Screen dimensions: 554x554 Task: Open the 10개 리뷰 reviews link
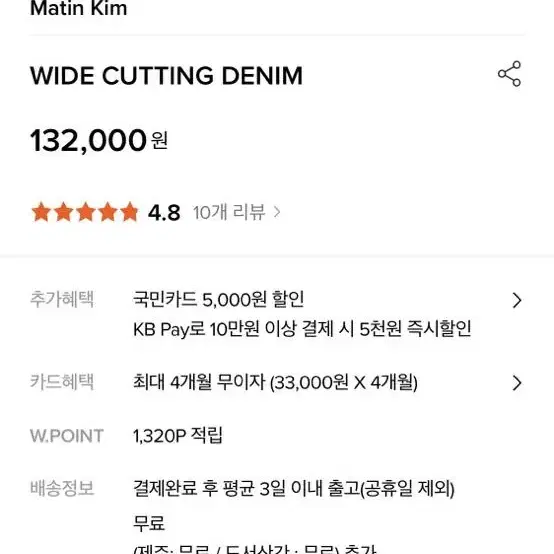229,212
